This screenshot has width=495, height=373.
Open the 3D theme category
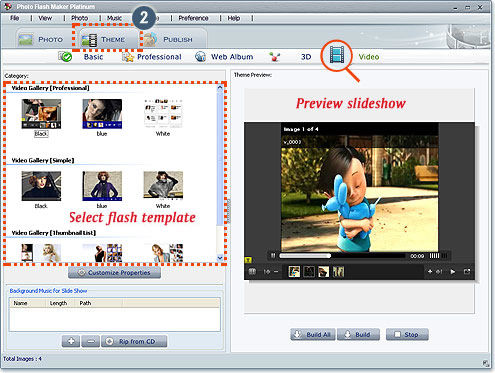[290, 57]
